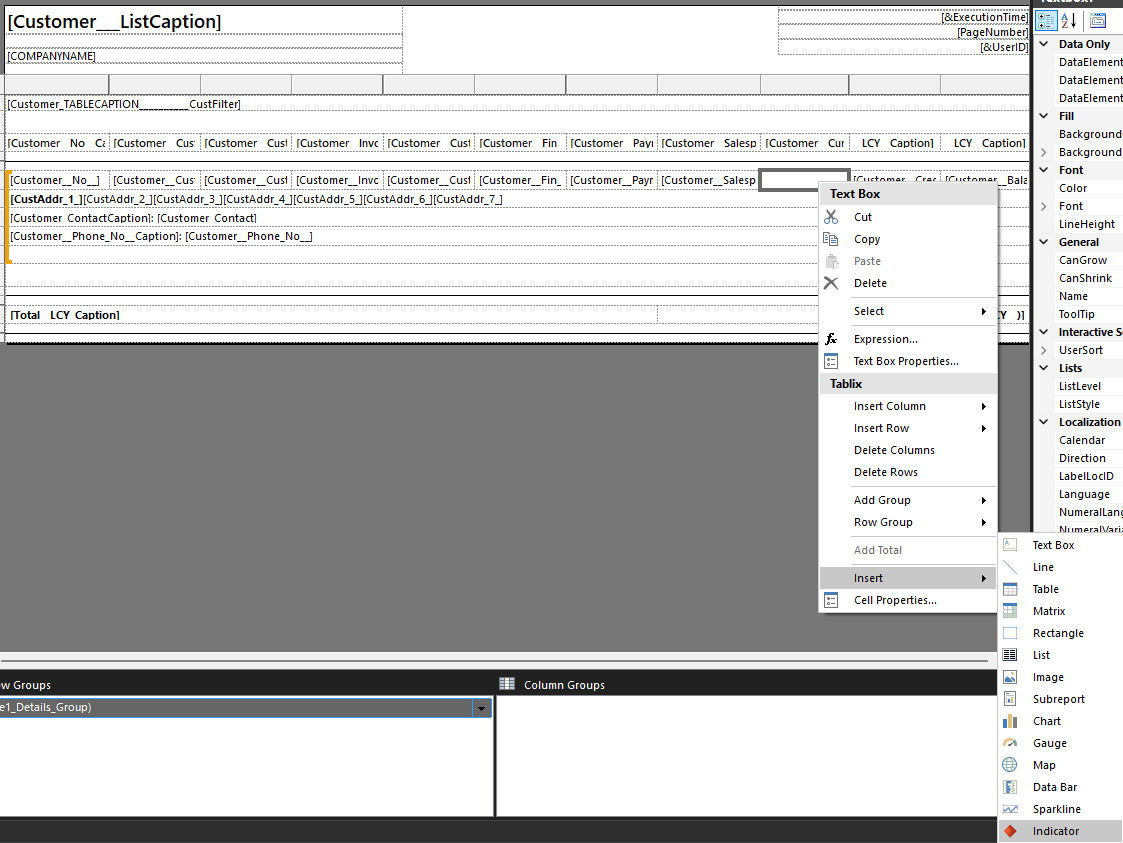Toggle Categorized view in the Properties panel

click(x=1046, y=20)
